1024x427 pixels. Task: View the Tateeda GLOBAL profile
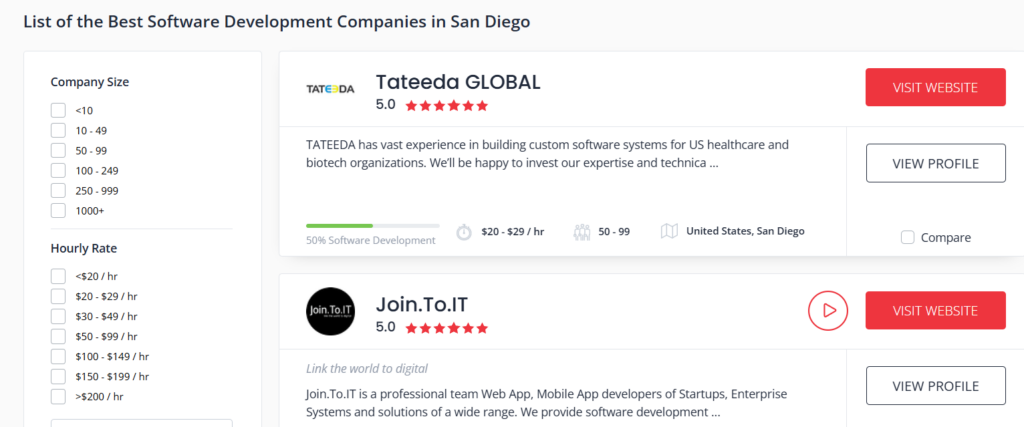coord(935,163)
